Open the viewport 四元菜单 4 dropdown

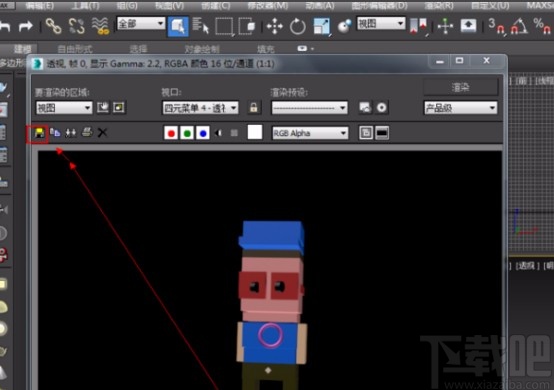tap(200, 108)
